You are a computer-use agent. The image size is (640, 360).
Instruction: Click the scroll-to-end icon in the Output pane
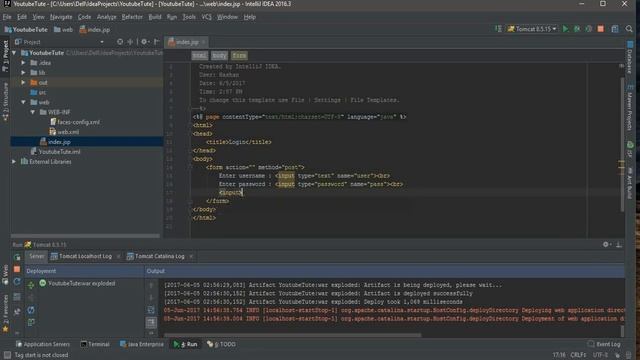[x=151, y=322]
